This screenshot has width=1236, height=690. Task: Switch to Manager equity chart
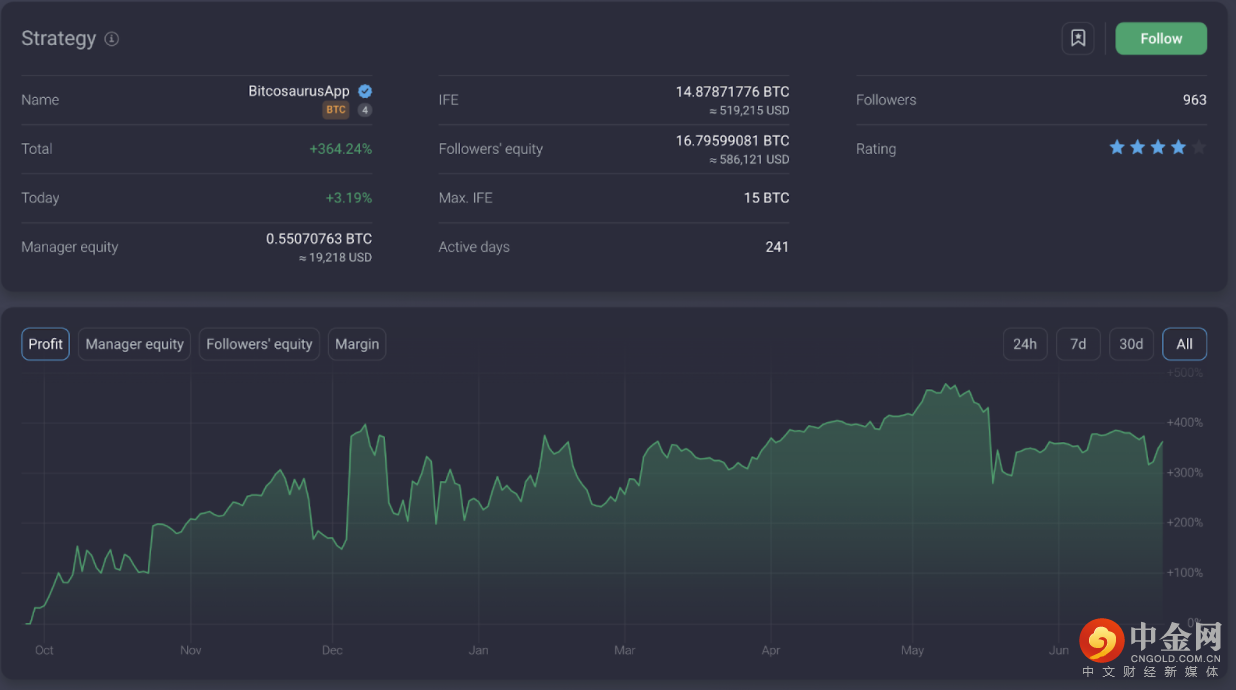tap(134, 344)
